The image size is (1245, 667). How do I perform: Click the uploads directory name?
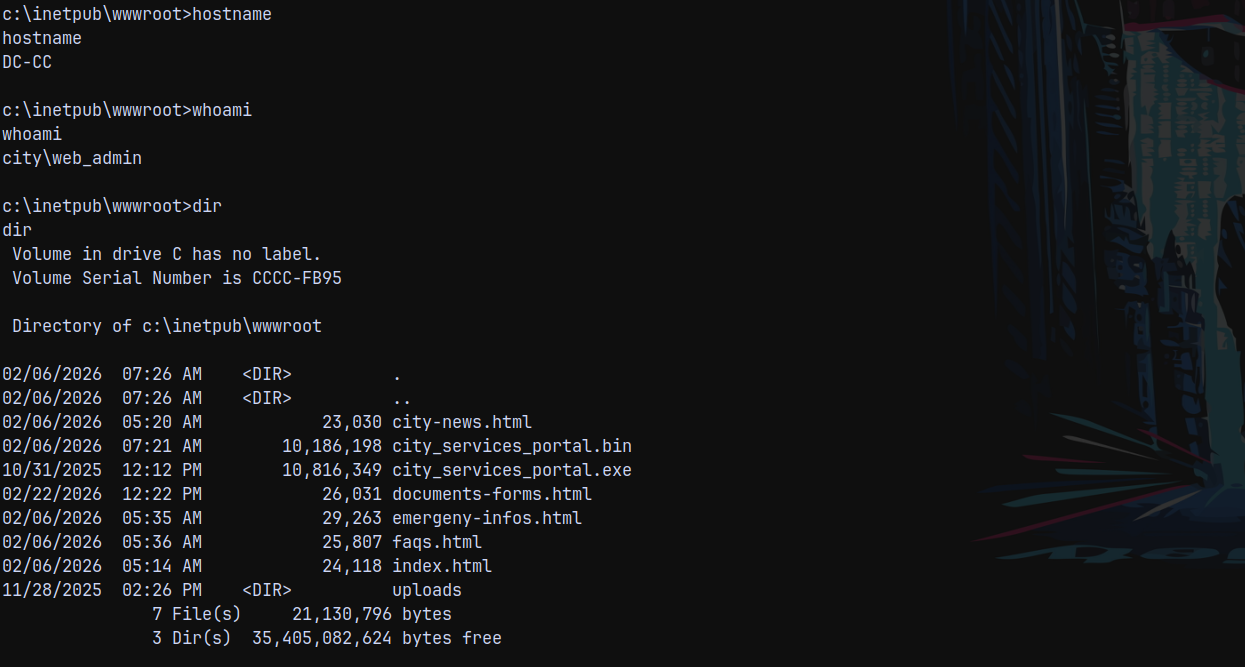coord(426,590)
